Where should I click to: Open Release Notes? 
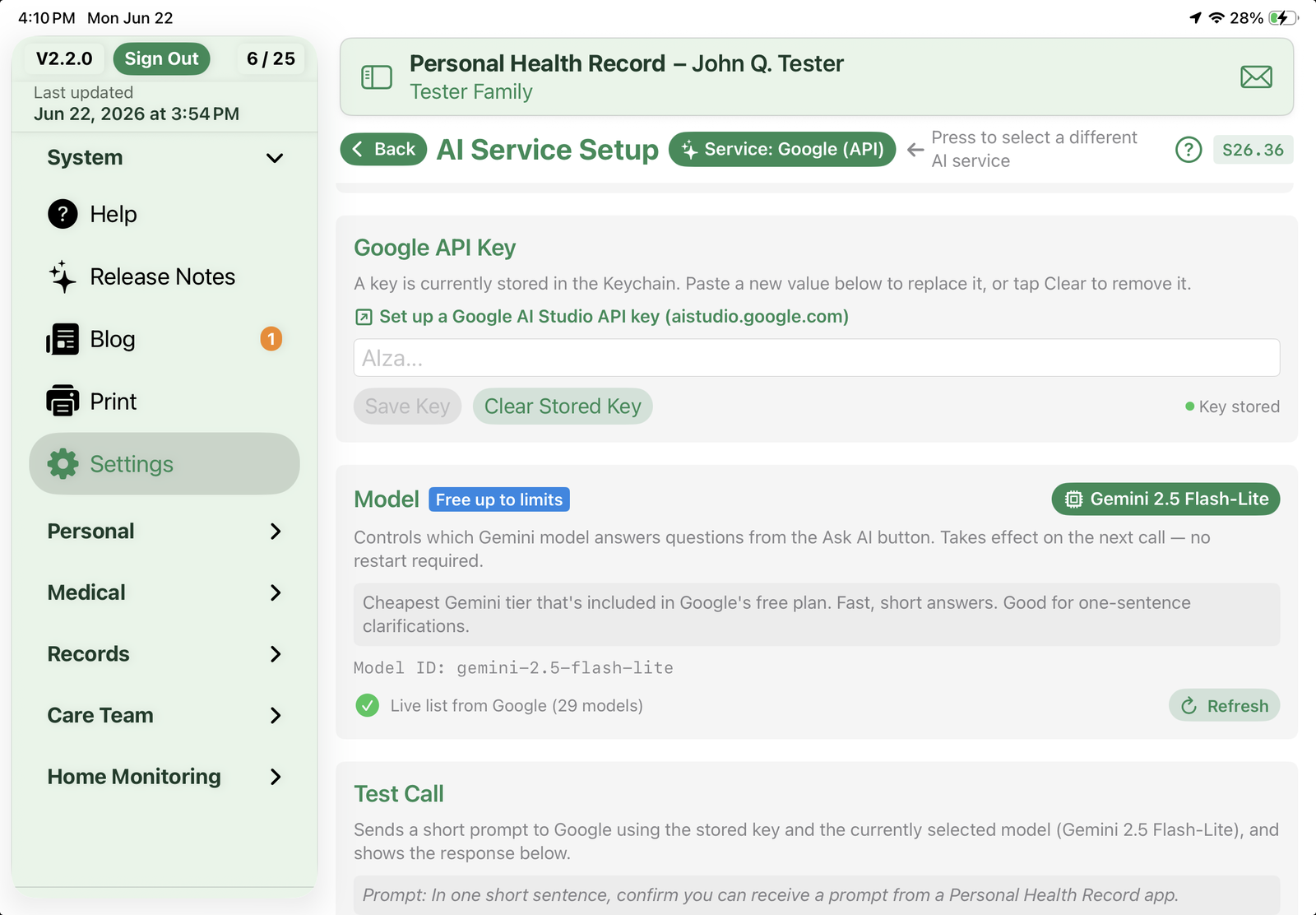[164, 276]
